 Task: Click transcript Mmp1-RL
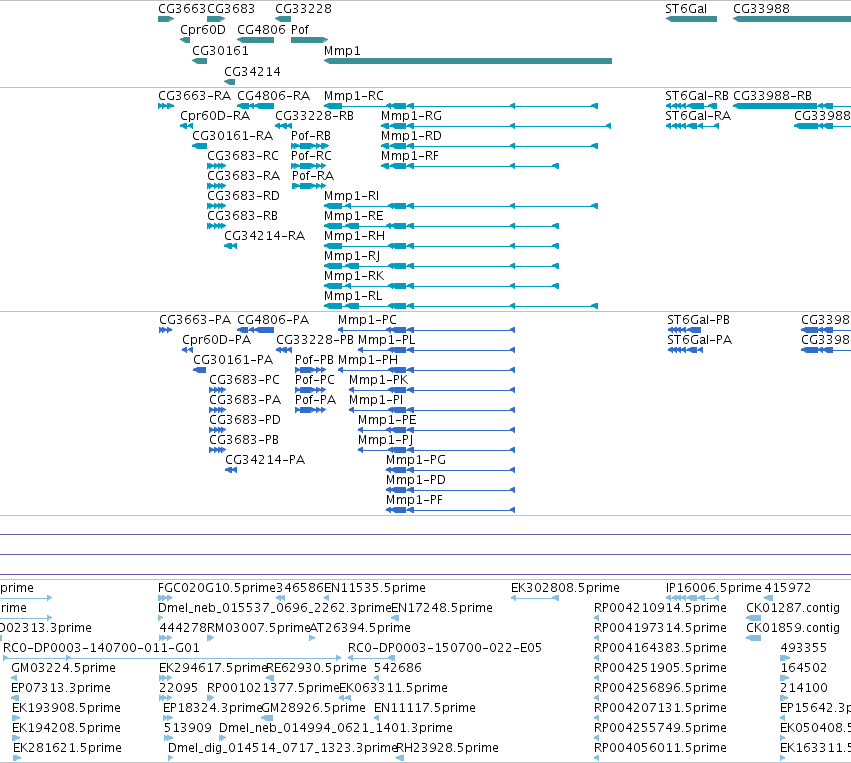[461, 306]
